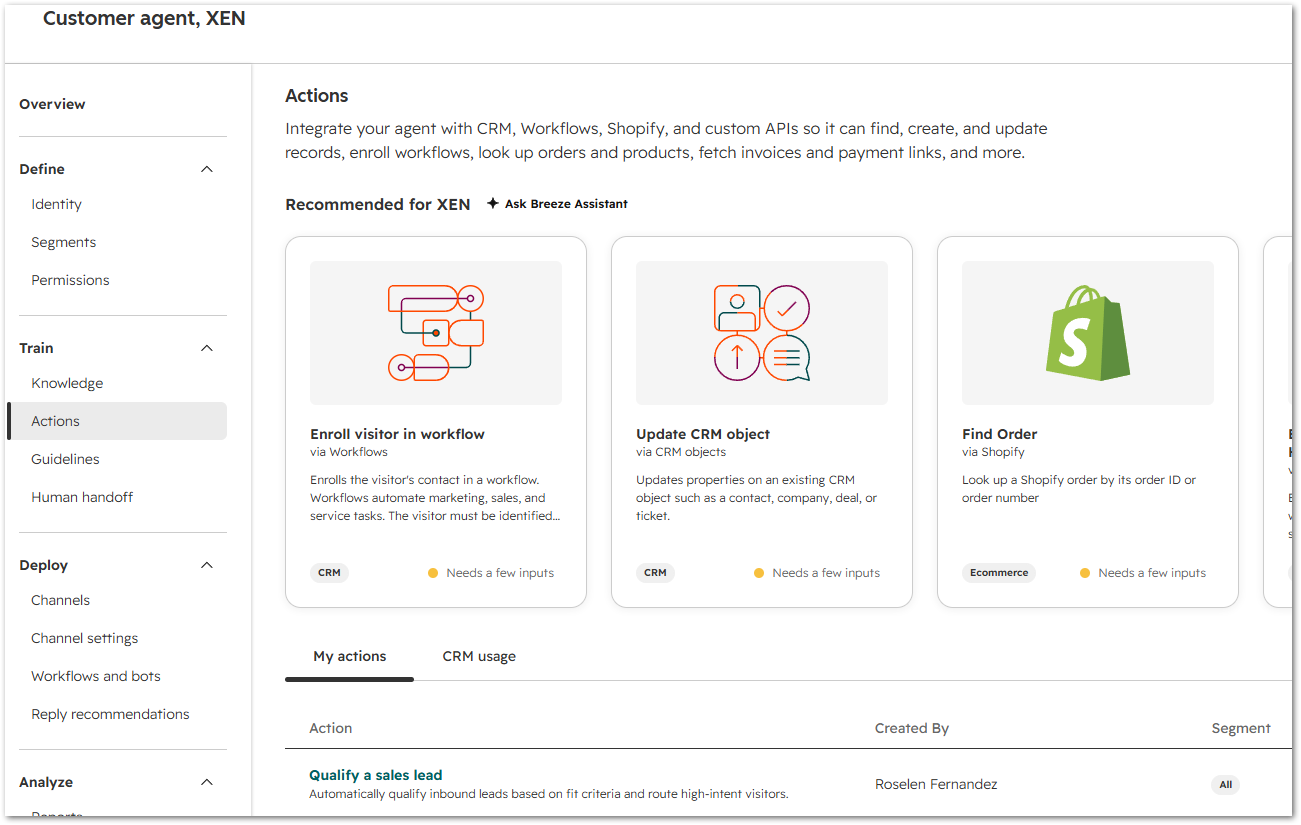Click 'Needs a few inputs' on Enroll visitor
Screen dimensions: 1301x825
[500, 573]
